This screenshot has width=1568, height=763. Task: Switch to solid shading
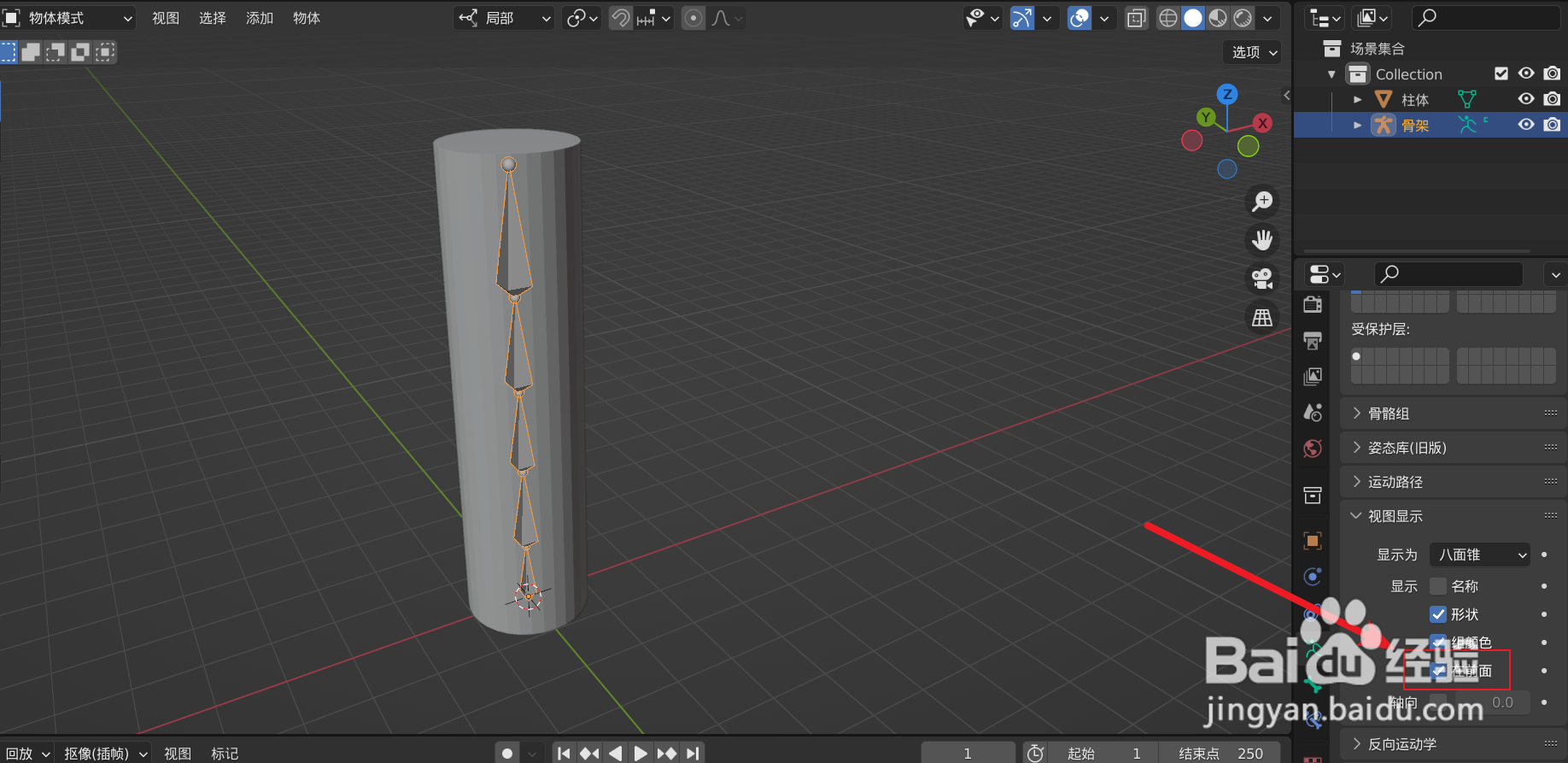coord(1193,18)
